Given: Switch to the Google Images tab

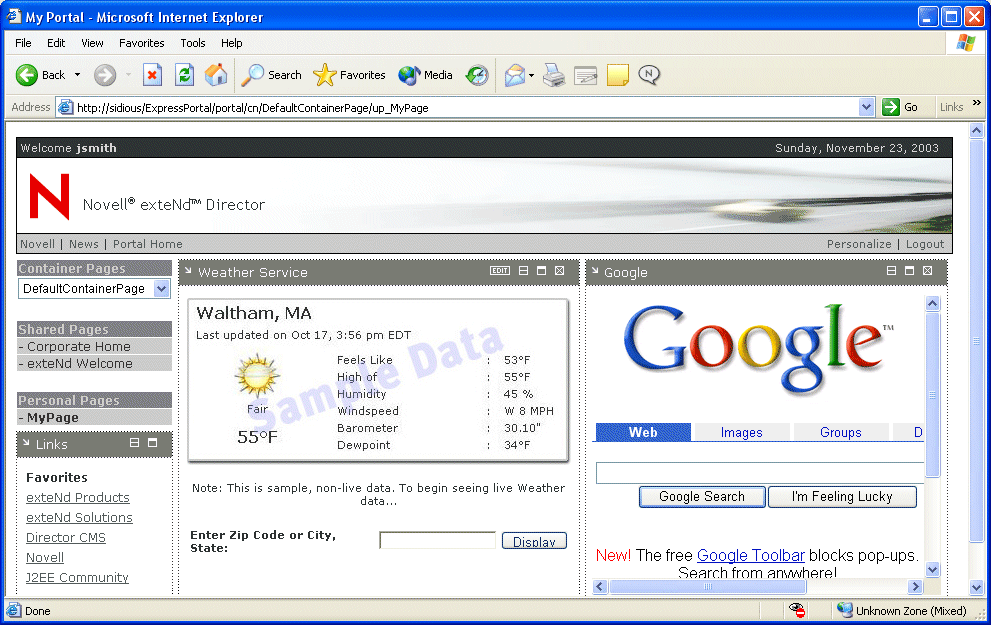Looking at the screenshot, I should pos(741,432).
